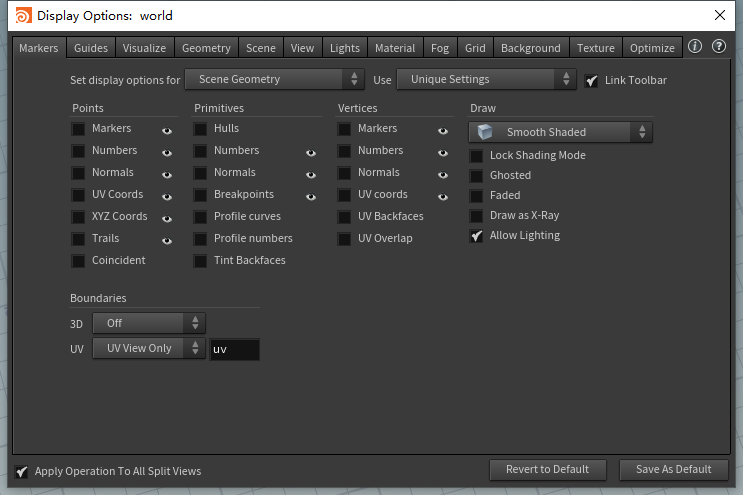Screen dimensions: 743x495
Task: Click the uv attribute text field
Action: (x=234, y=349)
